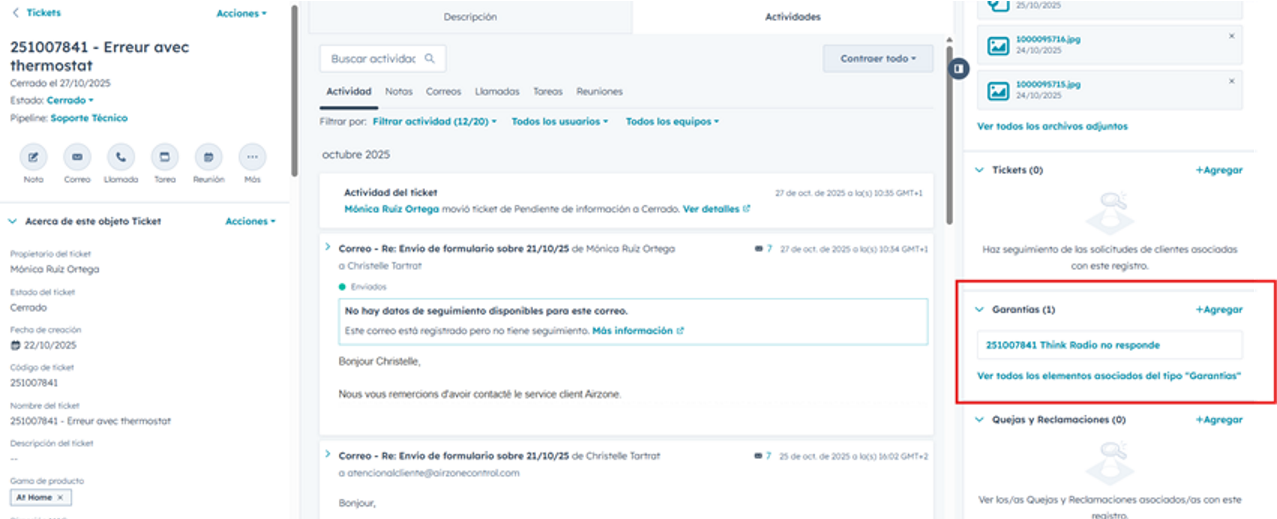
Task: Collapse the side panel handle icon
Action: tap(958, 68)
